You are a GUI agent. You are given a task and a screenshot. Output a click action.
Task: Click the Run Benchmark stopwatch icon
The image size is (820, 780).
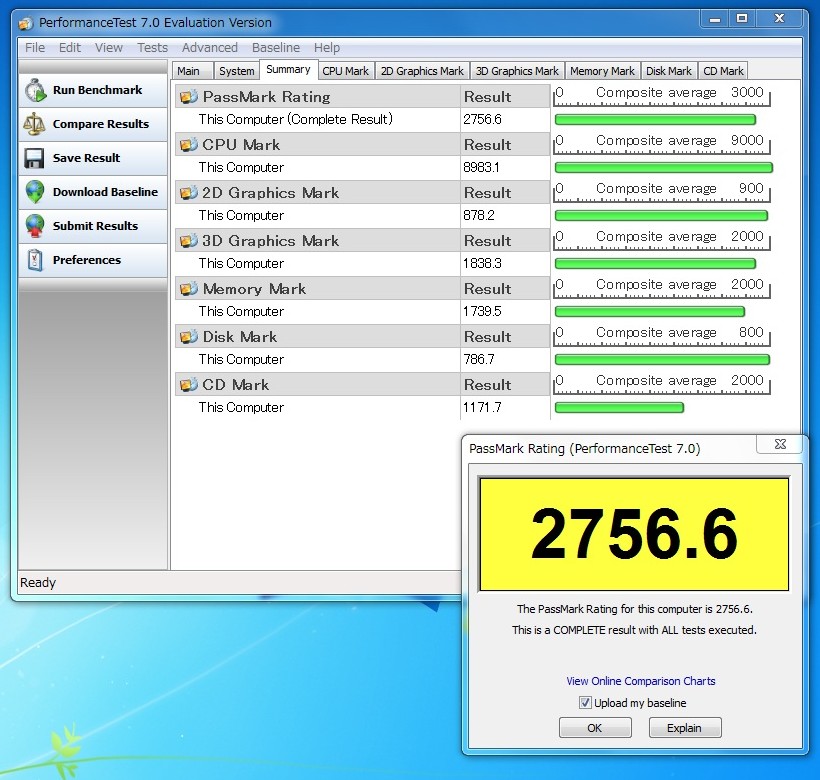coord(36,90)
